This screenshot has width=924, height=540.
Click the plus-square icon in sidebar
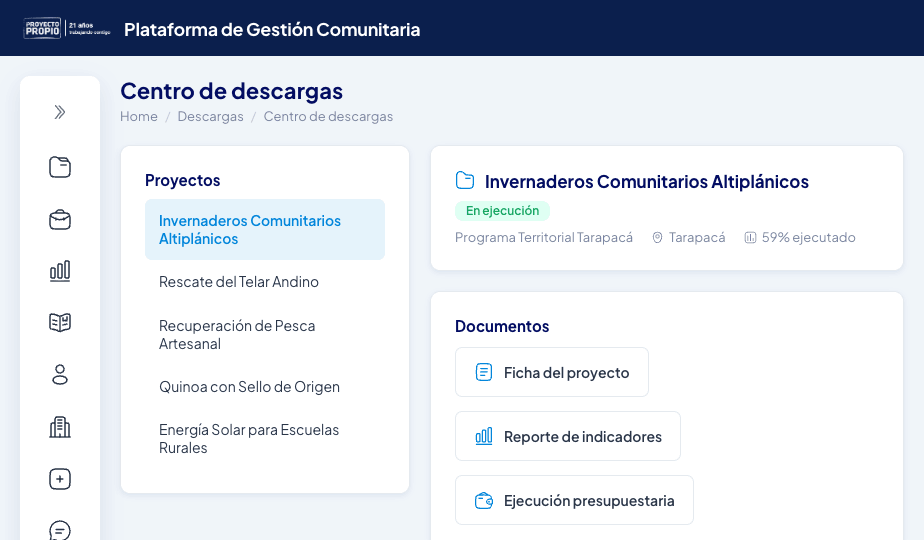coord(60,479)
